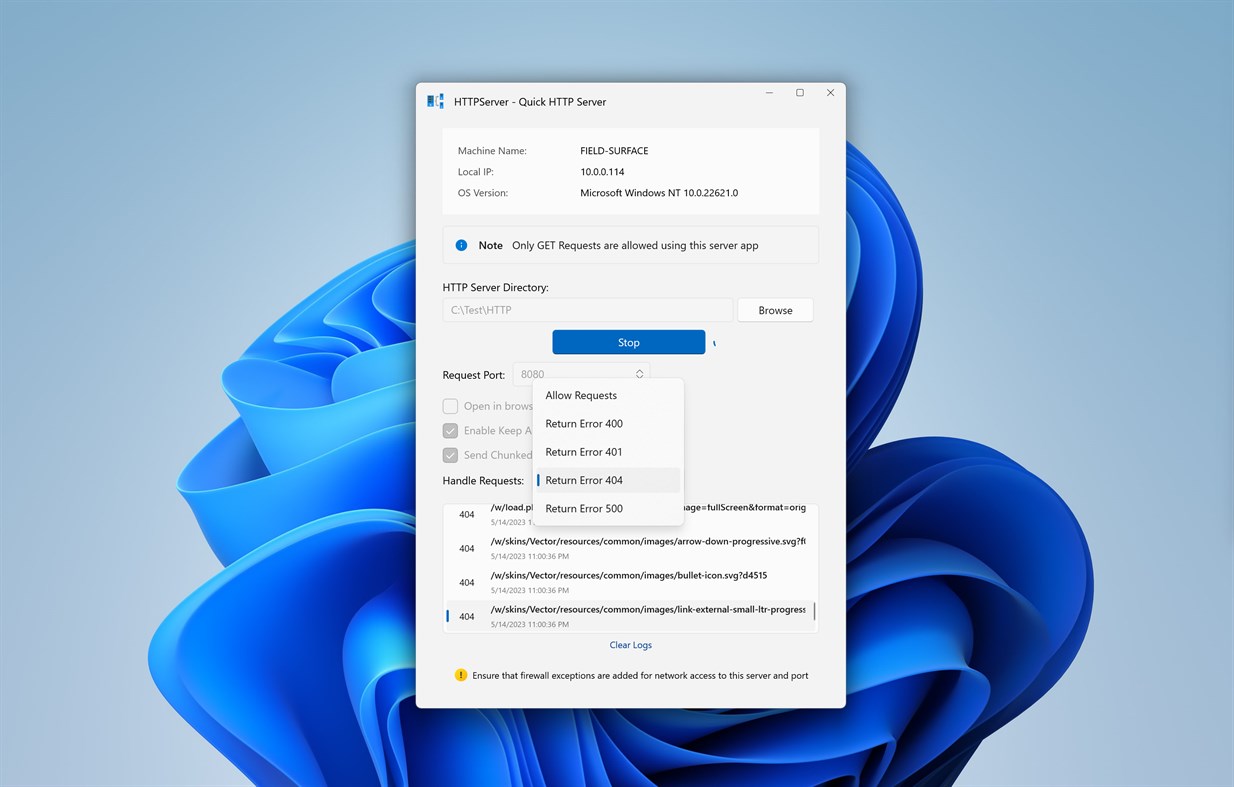
Task: Toggle the Open in browser checkbox
Action: (451, 406)
